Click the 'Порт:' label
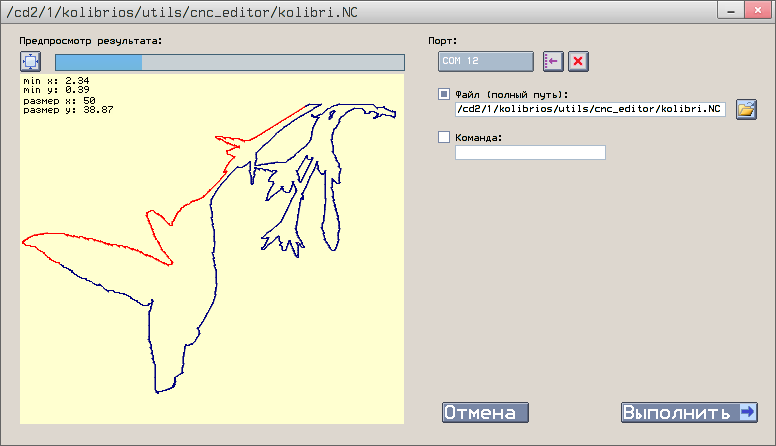 [442, 41]
